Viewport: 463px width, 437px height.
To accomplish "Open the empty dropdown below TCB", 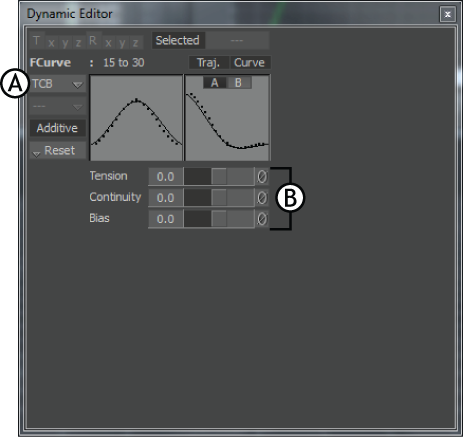I will pos(57,107).
